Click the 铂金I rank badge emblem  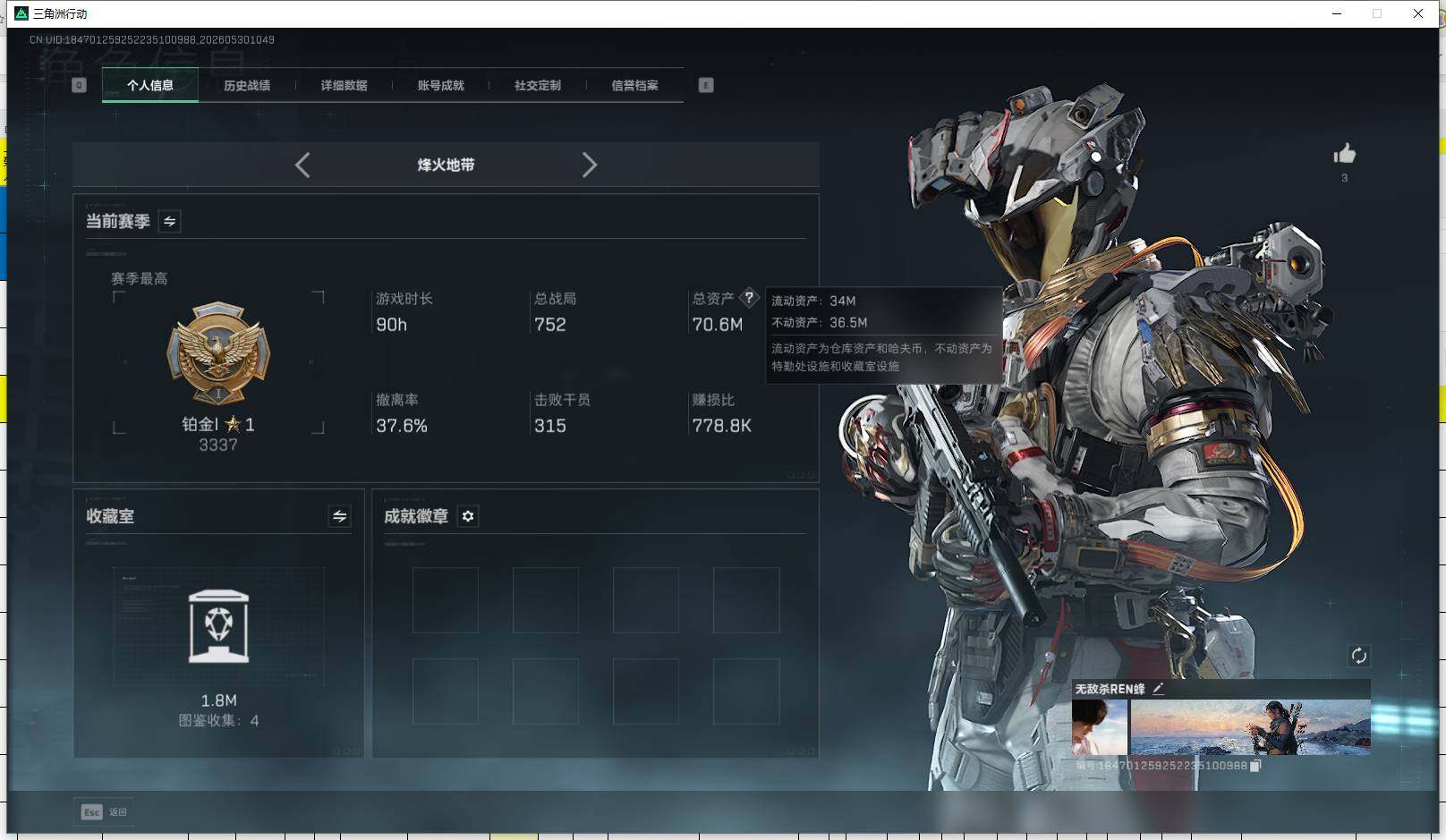(x=218, y=352)
